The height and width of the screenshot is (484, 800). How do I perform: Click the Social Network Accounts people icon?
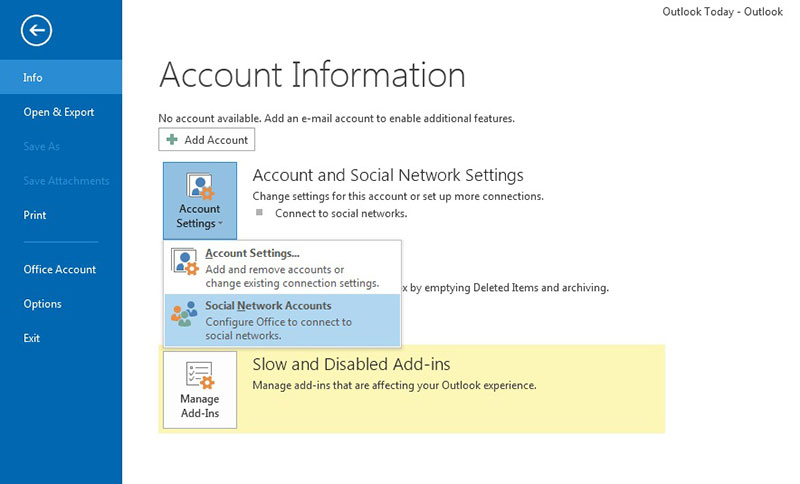tap(184, 314)
